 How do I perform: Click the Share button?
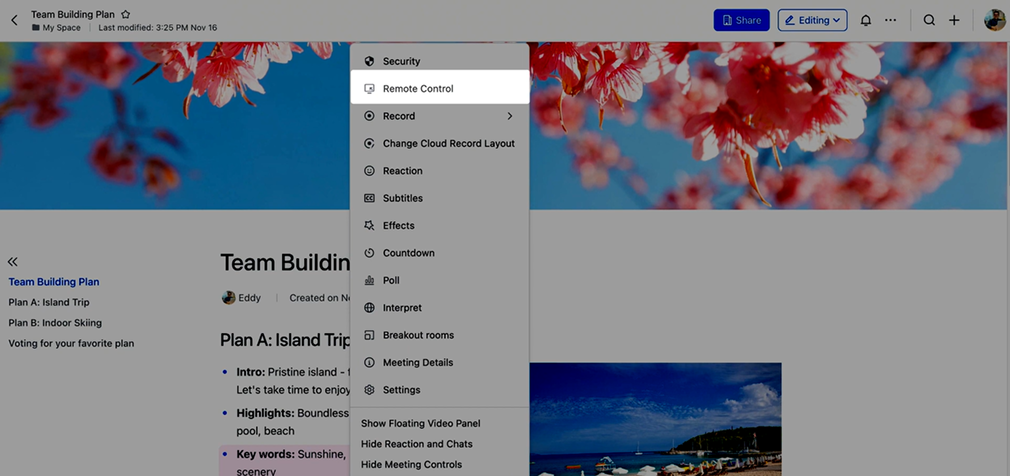pos(740,20)
